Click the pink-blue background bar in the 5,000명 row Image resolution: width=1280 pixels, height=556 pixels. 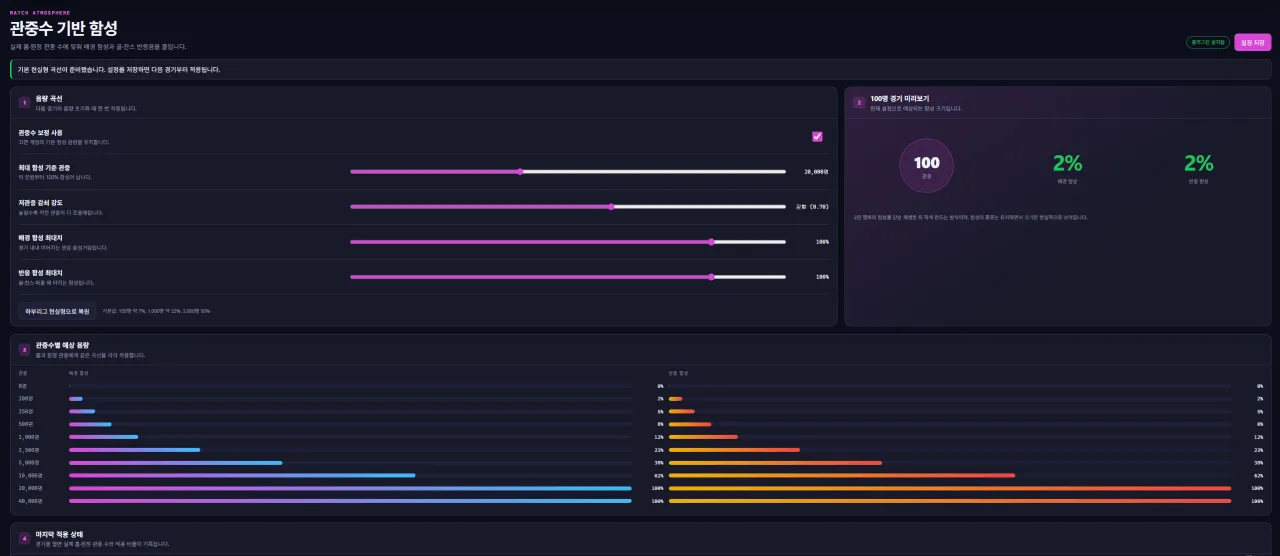[176, 463]
